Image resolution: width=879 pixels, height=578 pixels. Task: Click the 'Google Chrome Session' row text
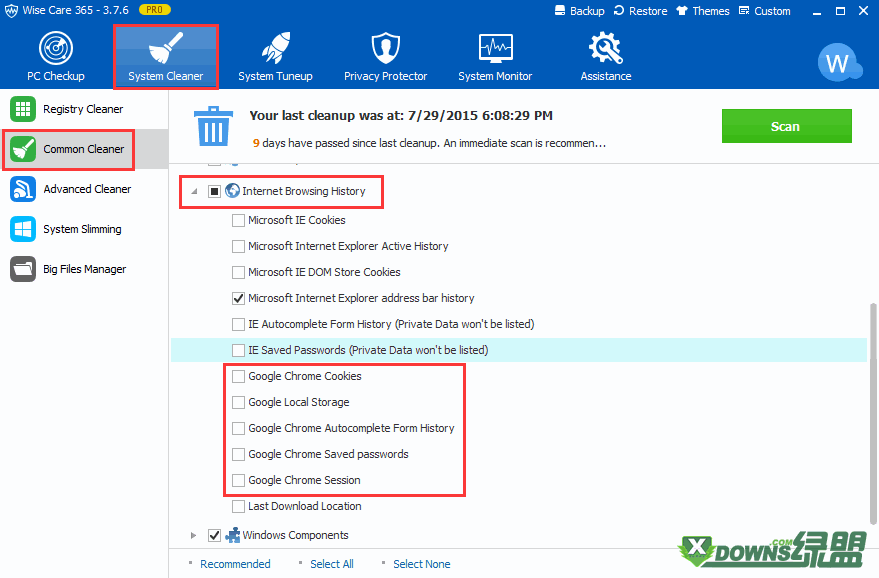(x=304, y=480)
